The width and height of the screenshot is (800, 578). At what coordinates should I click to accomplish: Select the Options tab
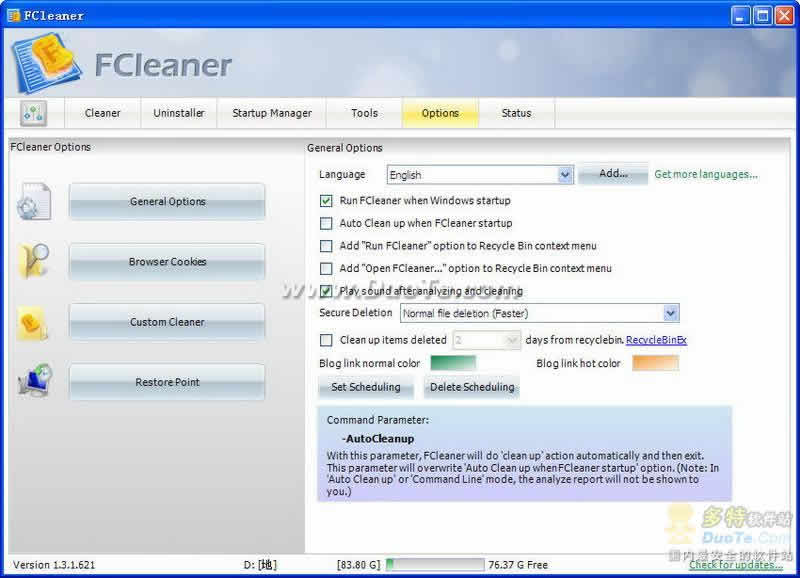(440, 113)
